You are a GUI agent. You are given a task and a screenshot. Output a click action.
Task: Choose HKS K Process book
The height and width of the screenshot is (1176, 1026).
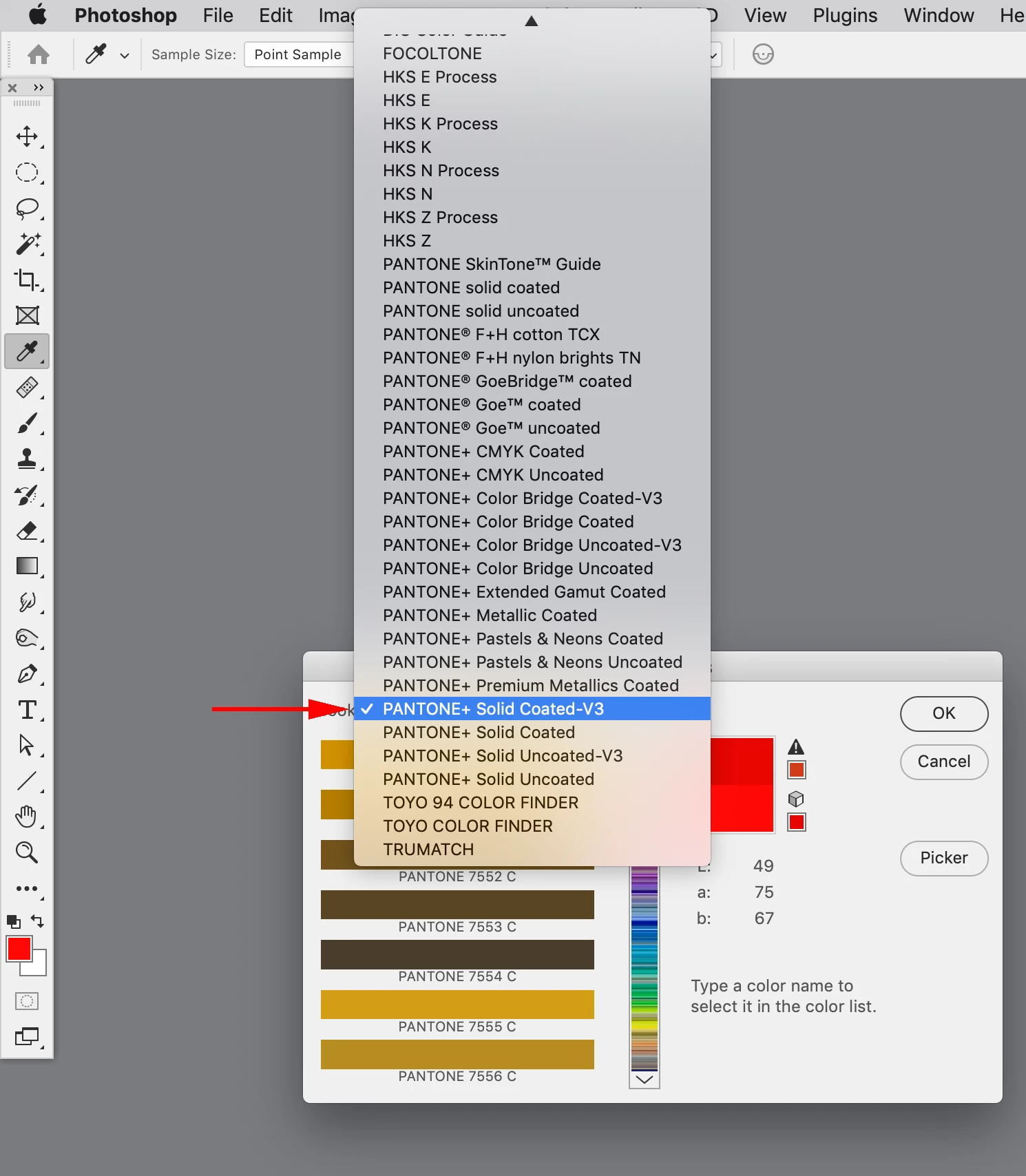click(x=532, y=123)
